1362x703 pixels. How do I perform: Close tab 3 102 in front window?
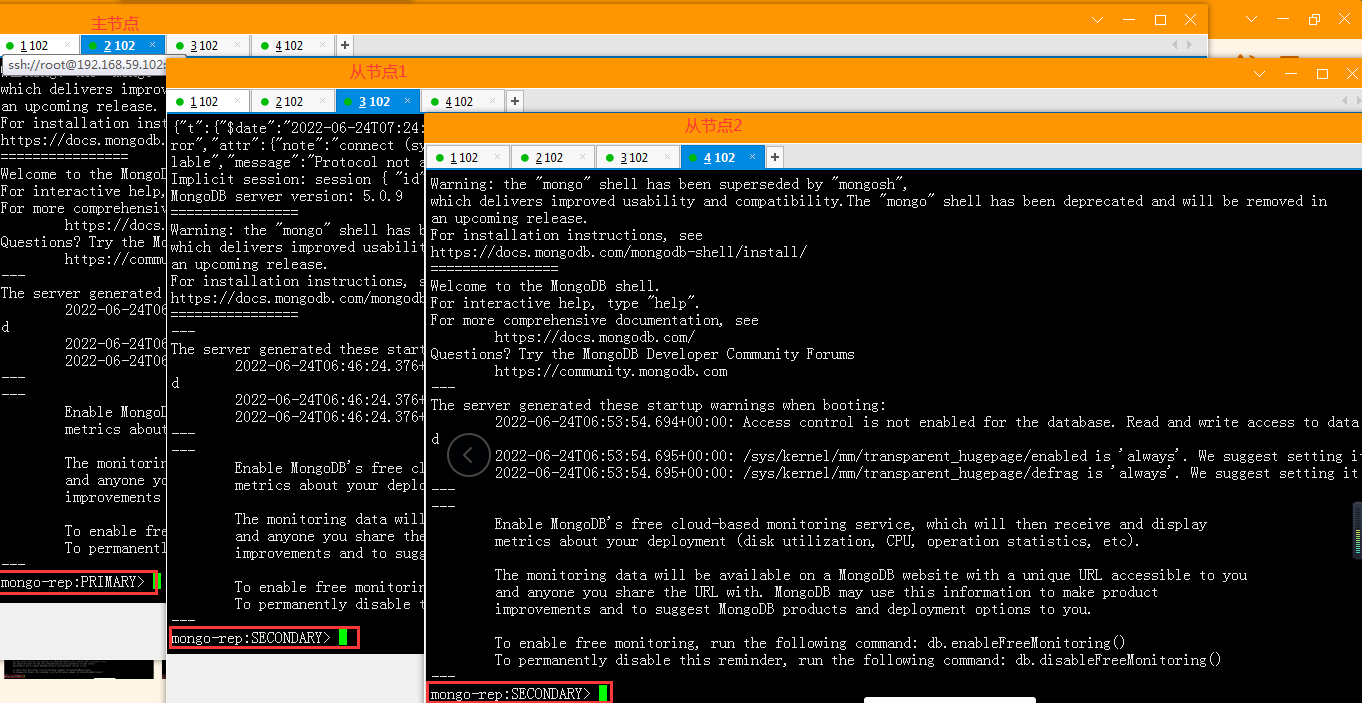point(669,157)
